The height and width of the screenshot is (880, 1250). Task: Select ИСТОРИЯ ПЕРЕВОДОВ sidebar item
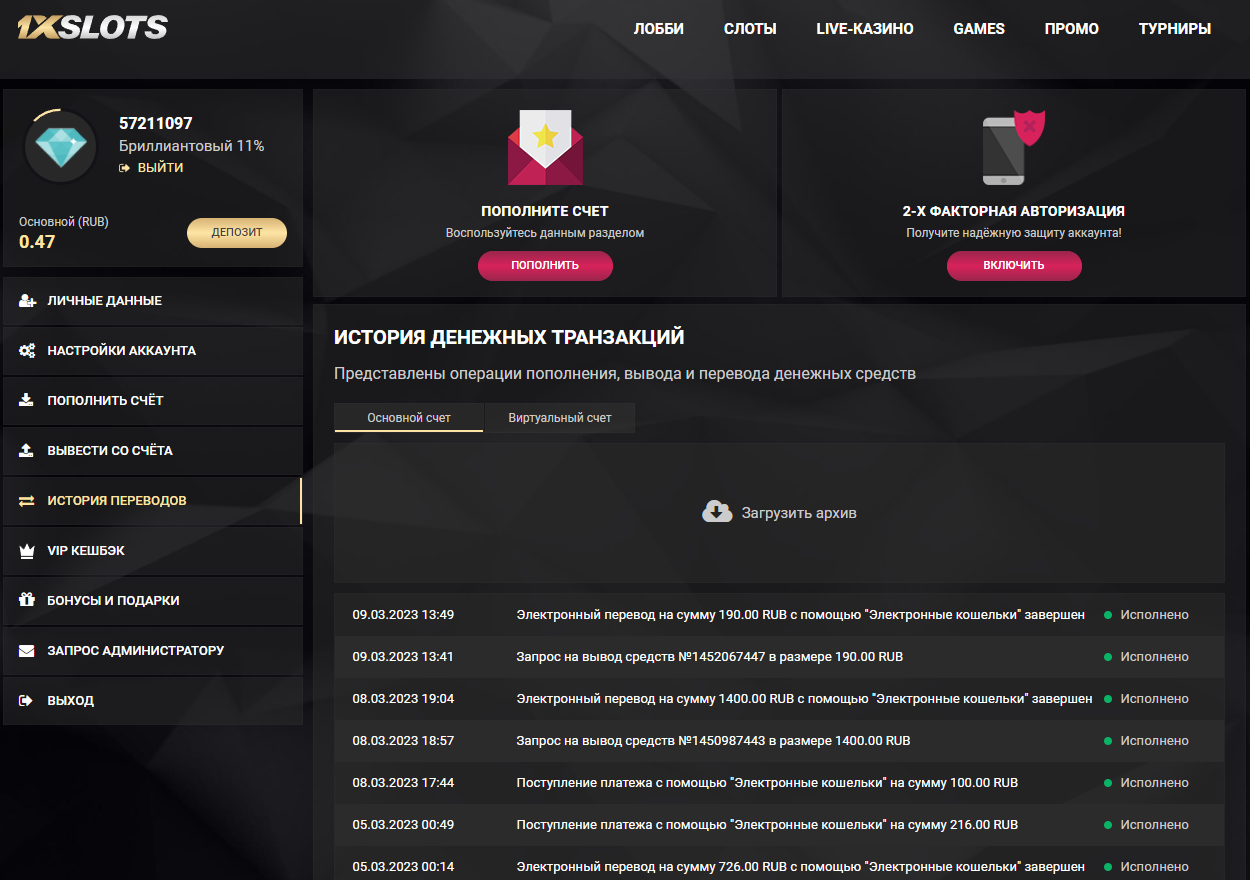pos(152,501)
